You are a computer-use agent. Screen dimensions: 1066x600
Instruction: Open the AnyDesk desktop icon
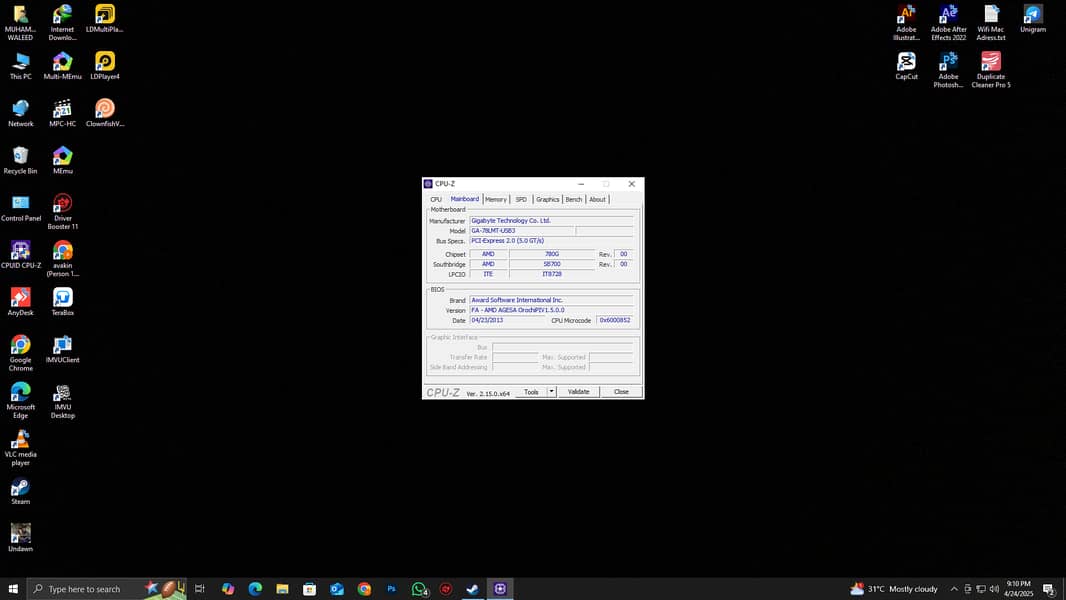pos(20,302)
